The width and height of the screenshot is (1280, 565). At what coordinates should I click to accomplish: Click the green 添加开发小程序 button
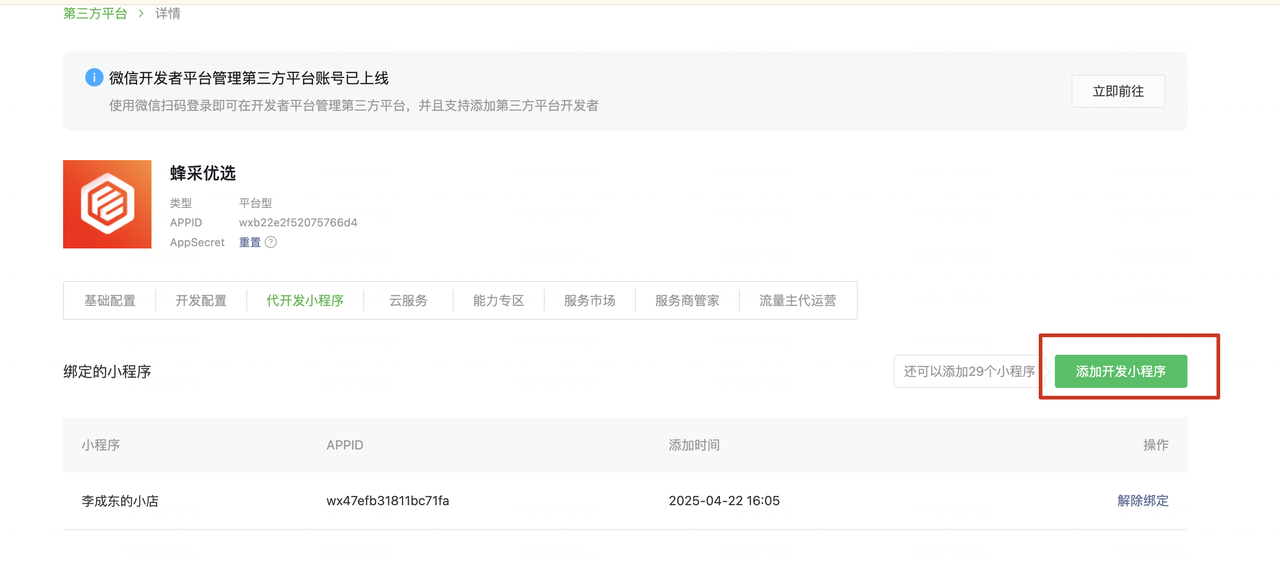point(1120,371)
